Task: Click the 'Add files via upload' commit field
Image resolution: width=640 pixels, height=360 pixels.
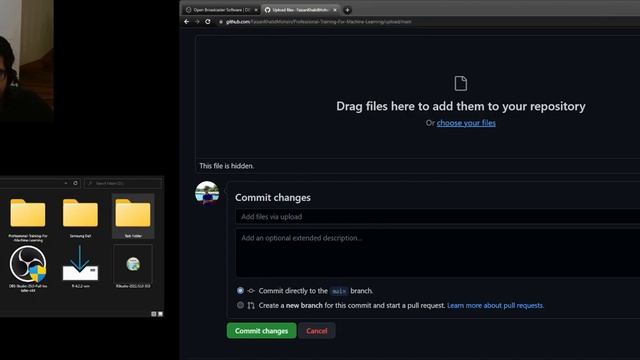Action: [x=438, y=217]
